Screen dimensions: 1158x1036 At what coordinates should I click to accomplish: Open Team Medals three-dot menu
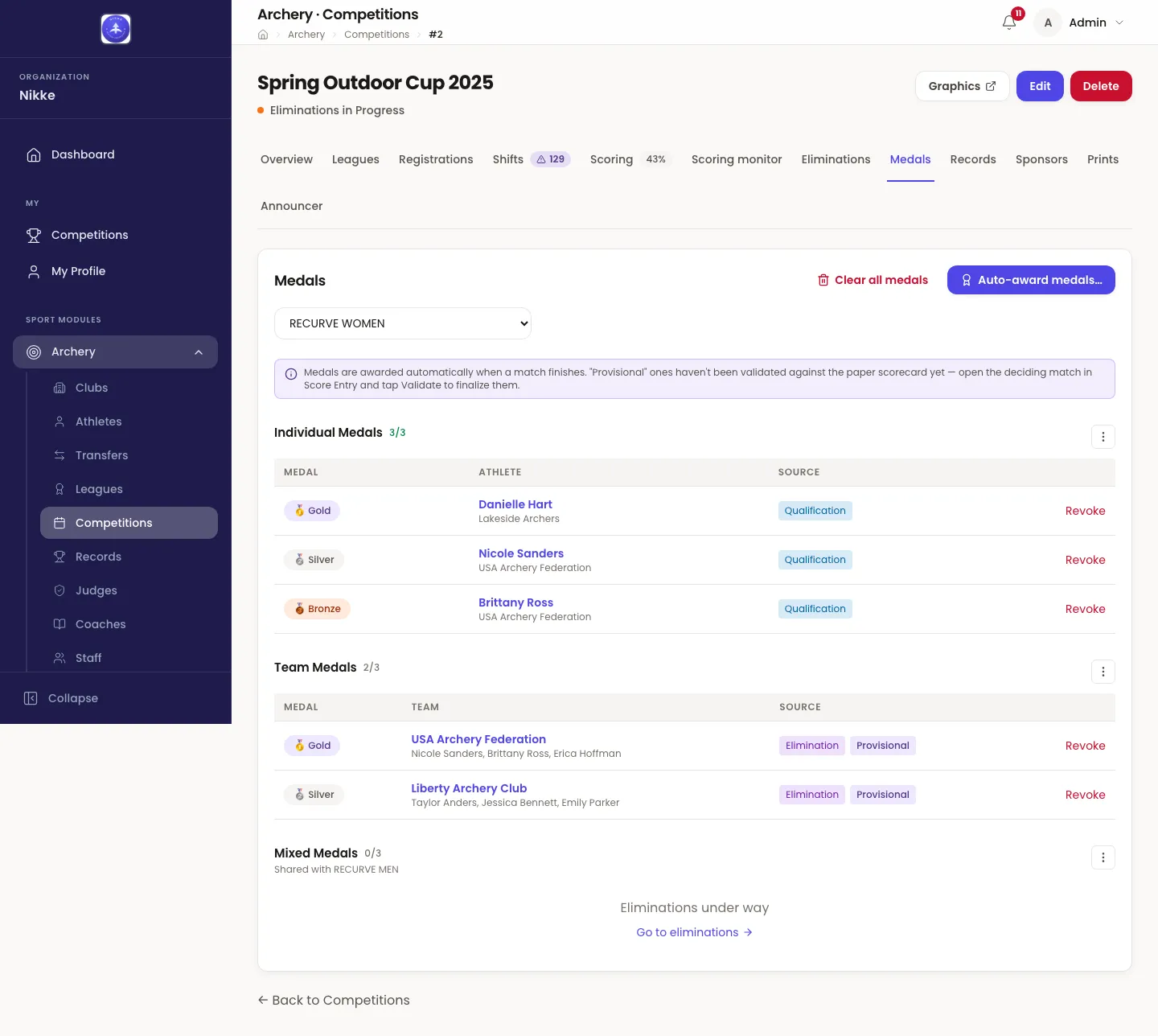pyautogui.click(x=1103, y=672)
